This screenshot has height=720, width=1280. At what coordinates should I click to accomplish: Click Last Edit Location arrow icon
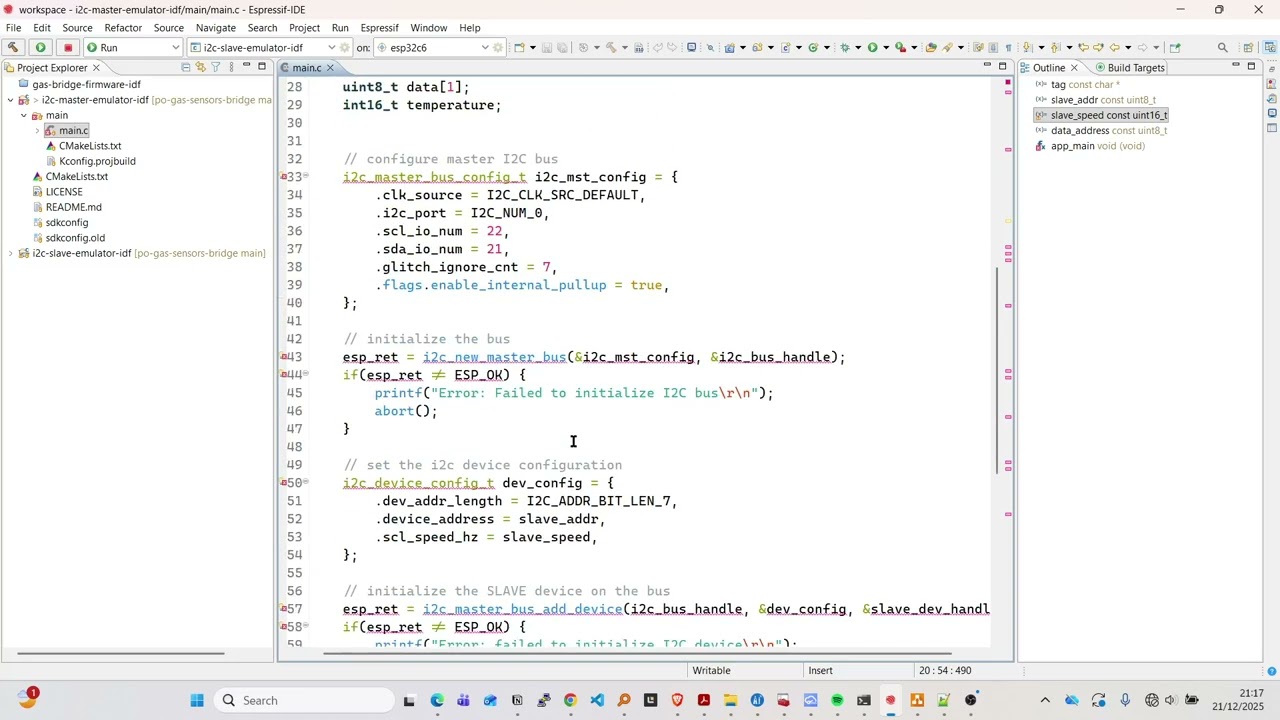click(x=1083, y=47)
